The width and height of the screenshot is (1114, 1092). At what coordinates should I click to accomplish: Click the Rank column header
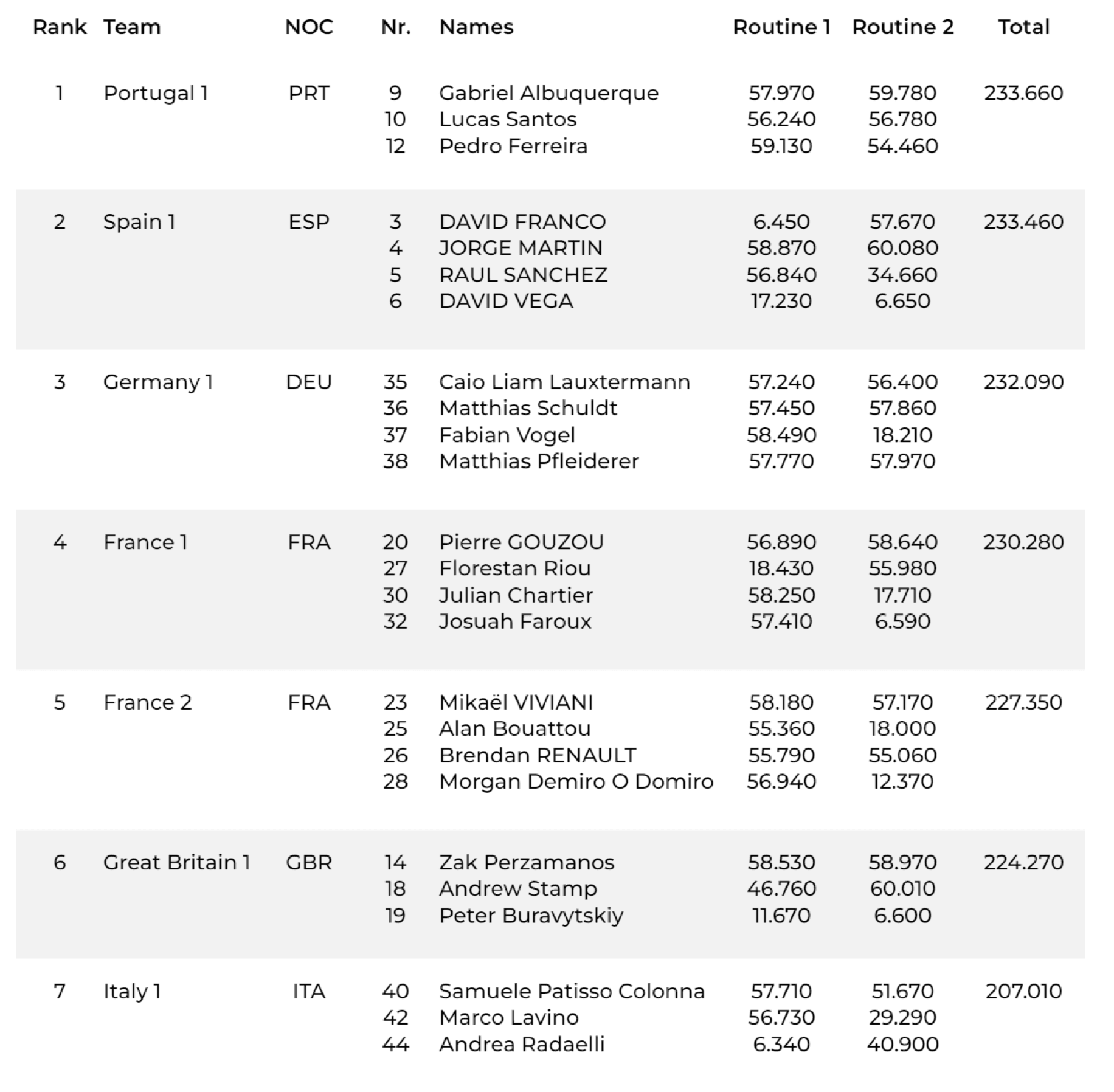(60, 27)
